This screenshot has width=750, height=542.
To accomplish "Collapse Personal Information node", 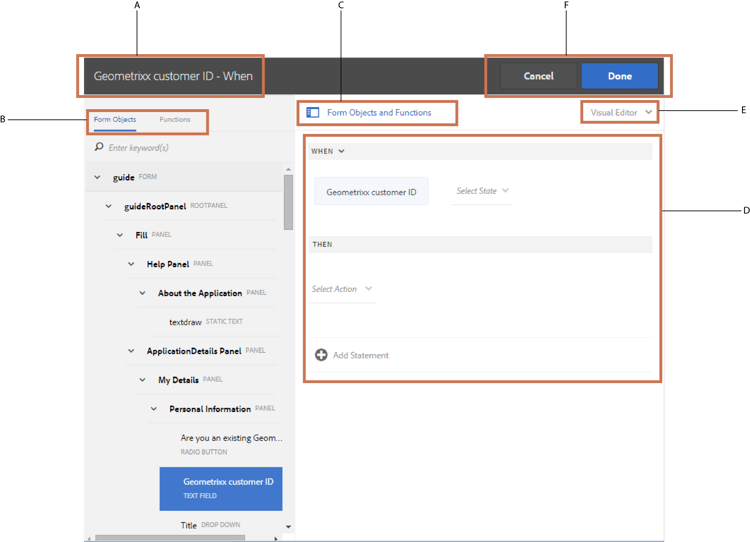I will 154,409.
